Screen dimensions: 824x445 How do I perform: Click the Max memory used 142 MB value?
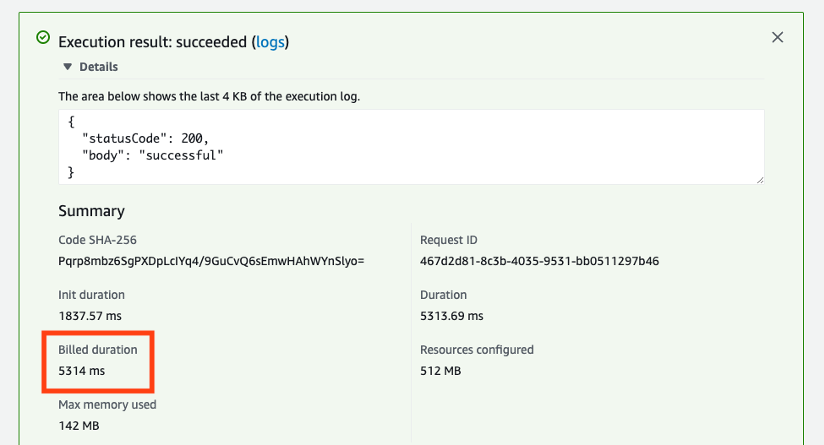tap(79, 426)
